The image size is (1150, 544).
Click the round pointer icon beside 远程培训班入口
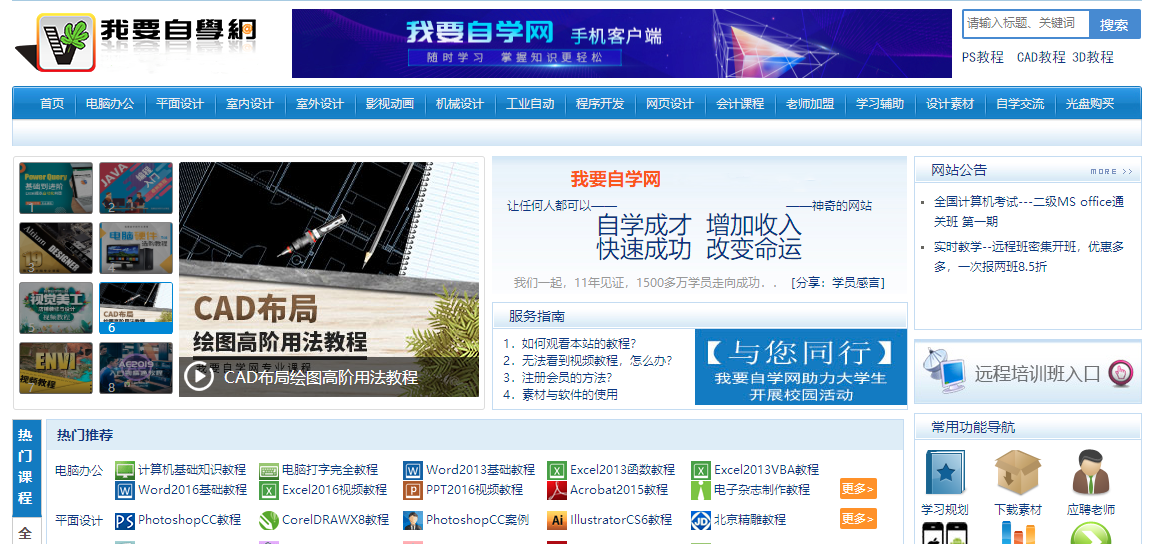pyautogui.click(x=1121, y=372)
